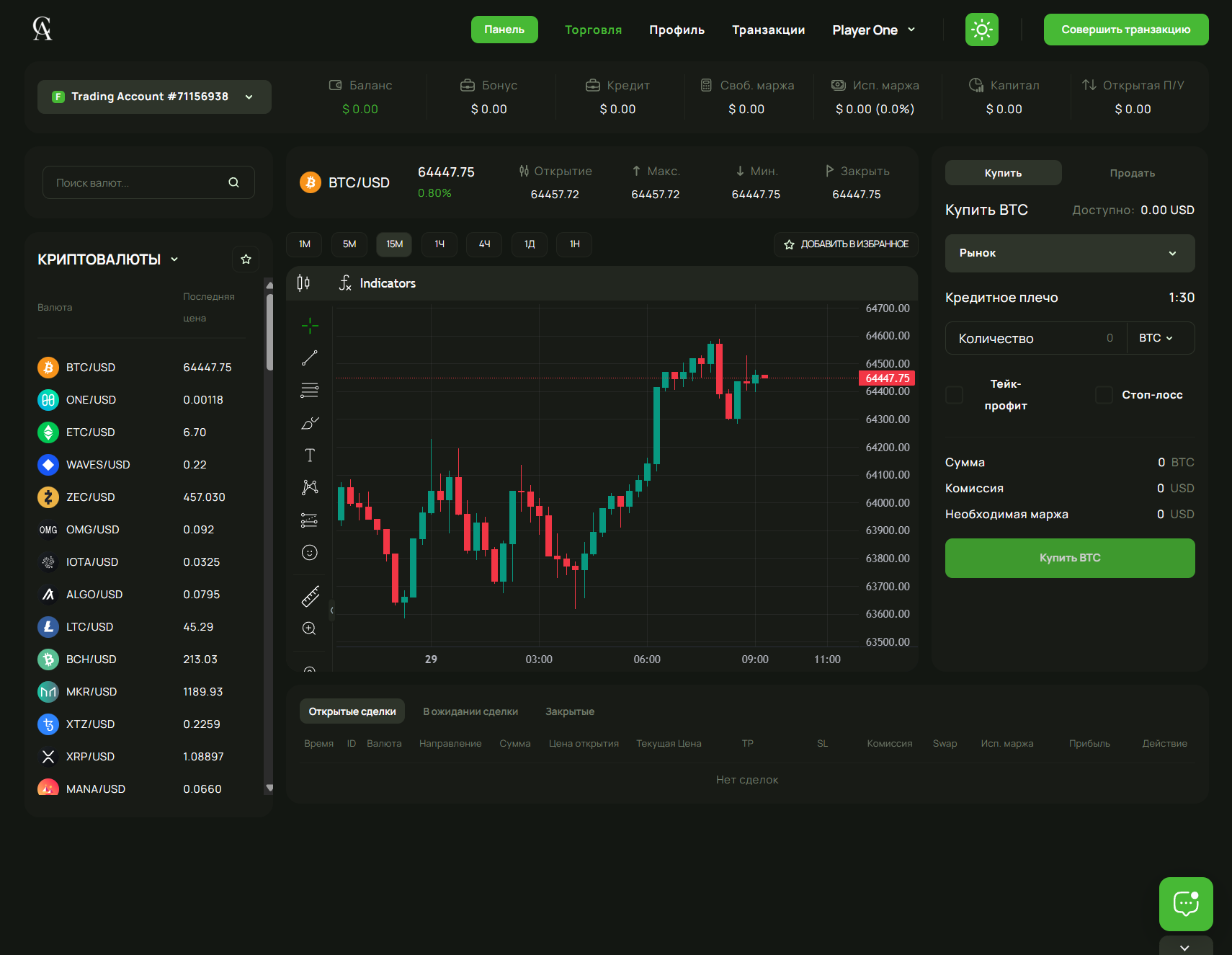Click the star favorites filter icon
This screenshot has height=955, width=1232.
pos(246,259)
